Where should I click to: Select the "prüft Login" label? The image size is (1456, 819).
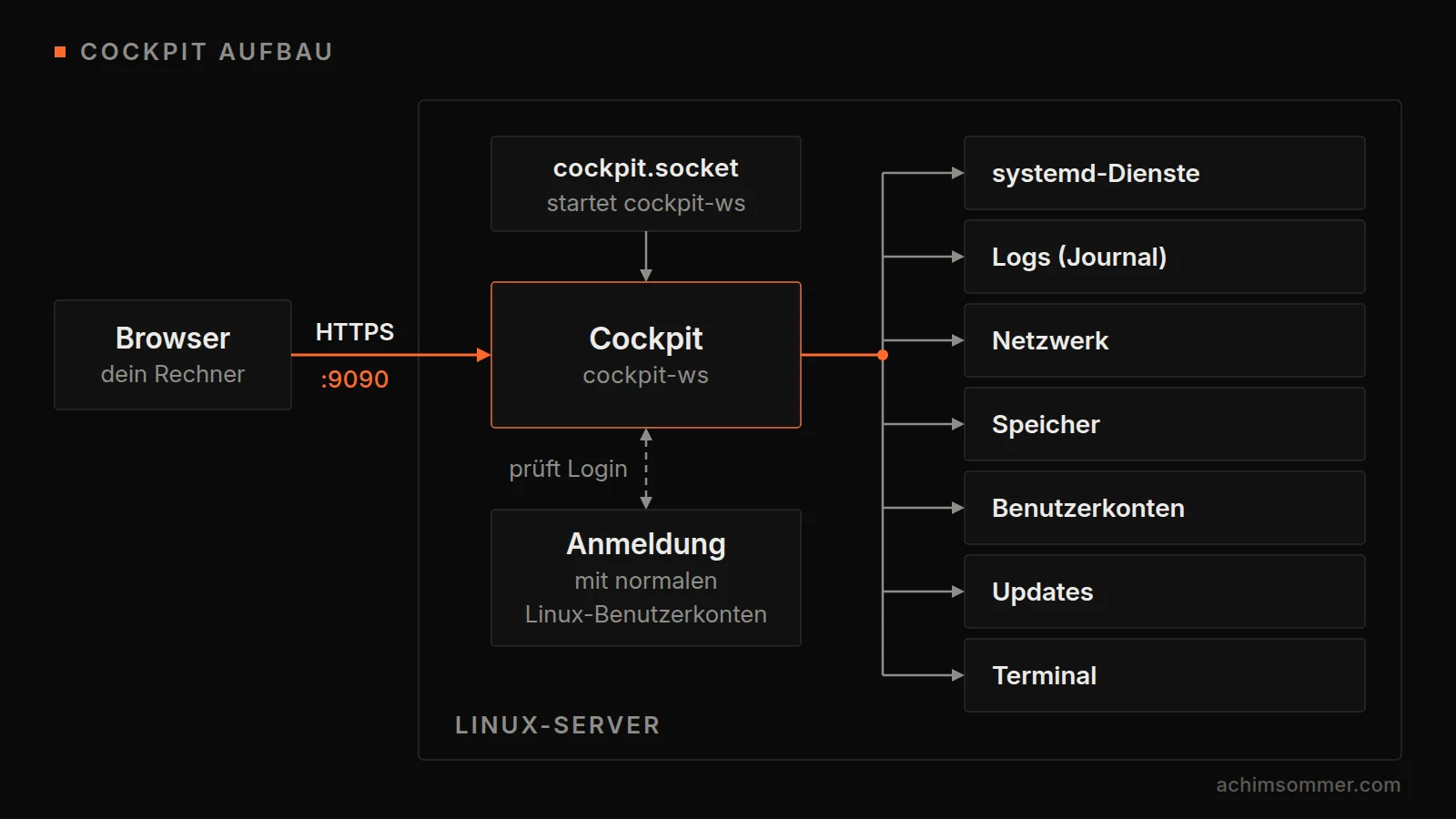tap(568, 469)
